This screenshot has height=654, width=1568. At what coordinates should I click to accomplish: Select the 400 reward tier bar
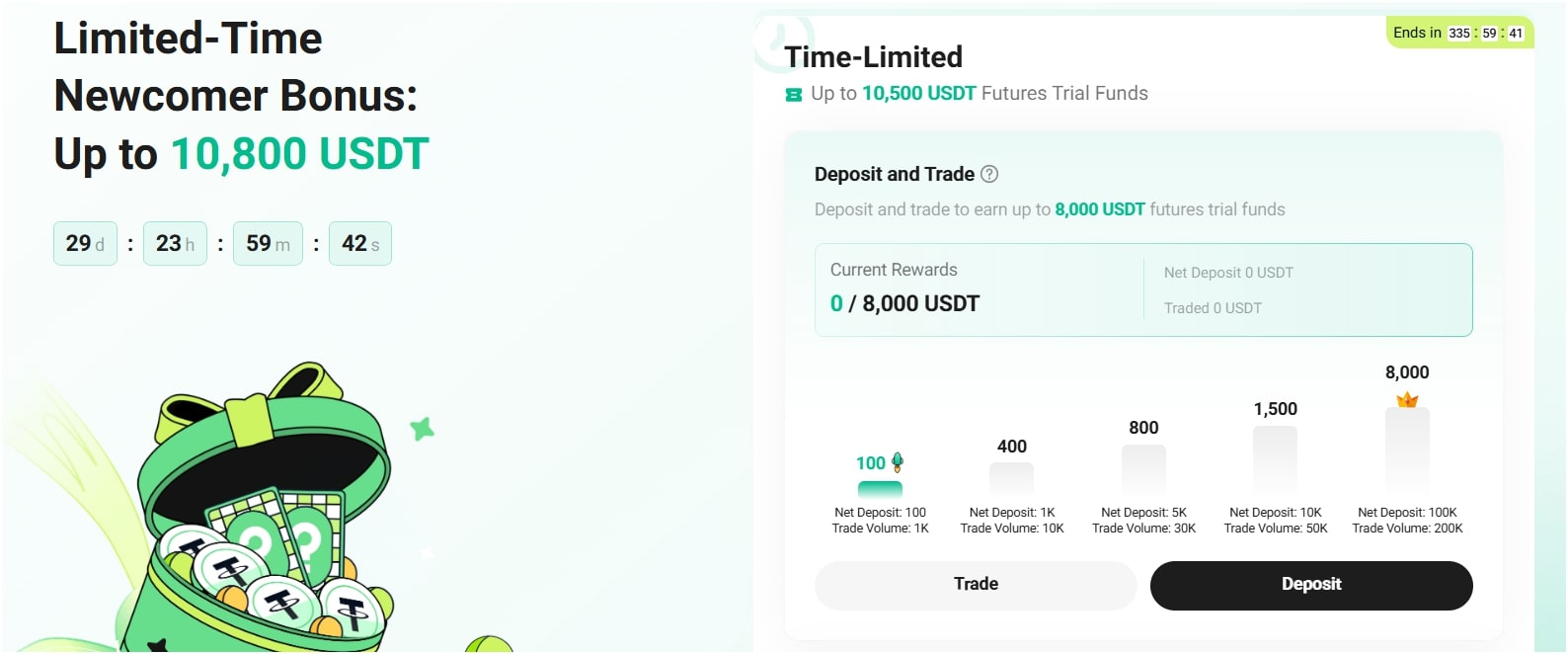tap(1011, 478)
